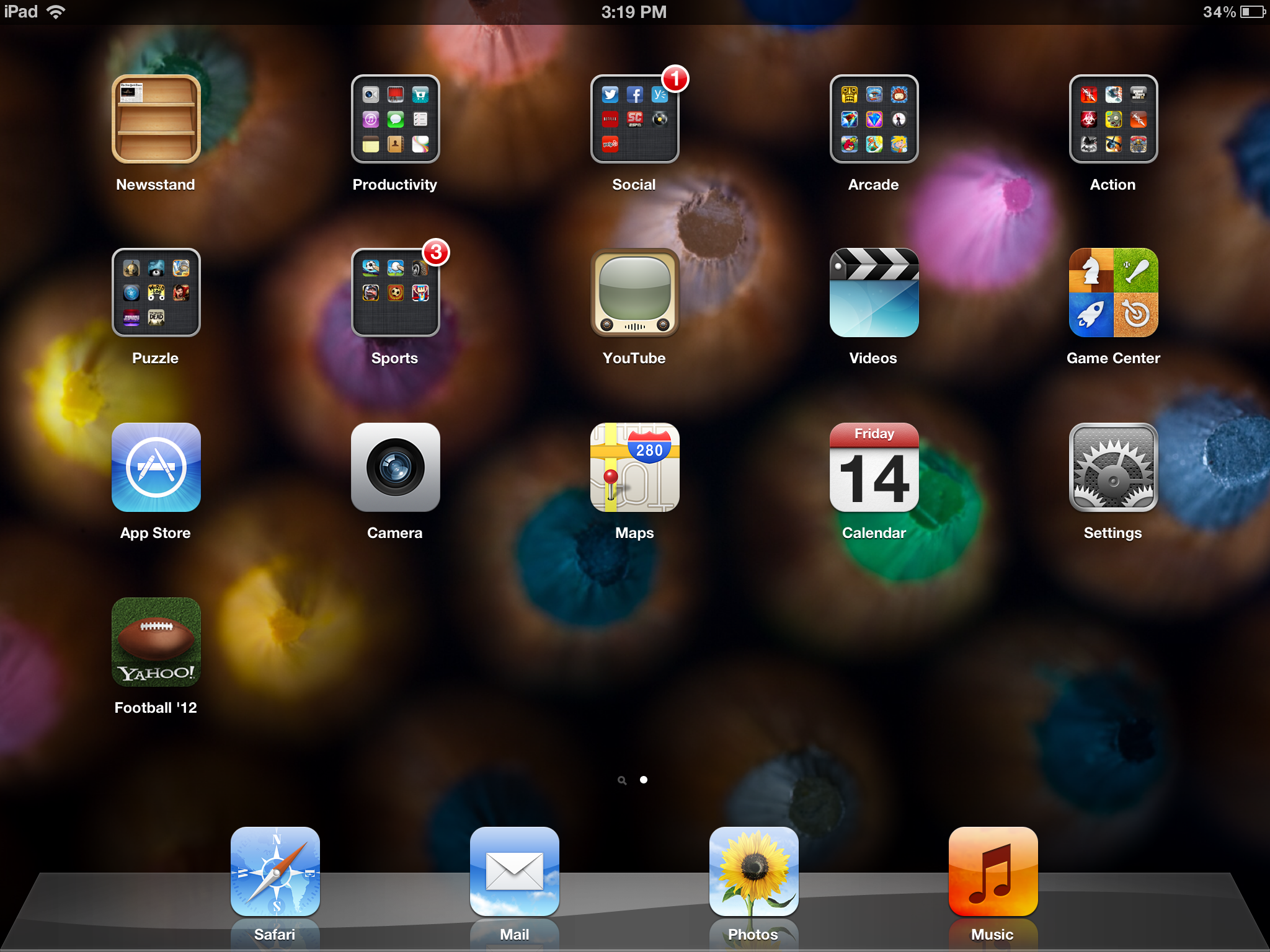Open the Settings gear app
This screenshot has width=1270, height=952.
point(1114,467)
